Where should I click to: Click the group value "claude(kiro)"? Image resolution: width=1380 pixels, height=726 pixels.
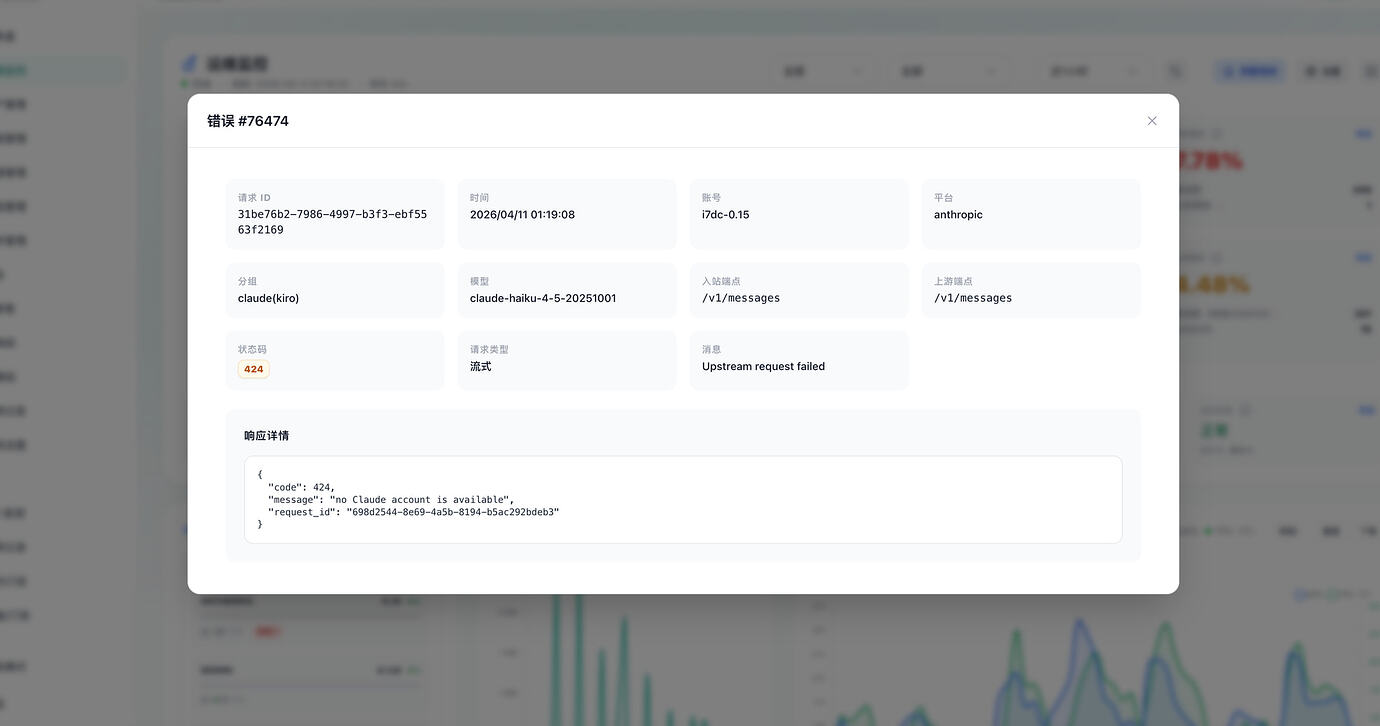point(269,298)
